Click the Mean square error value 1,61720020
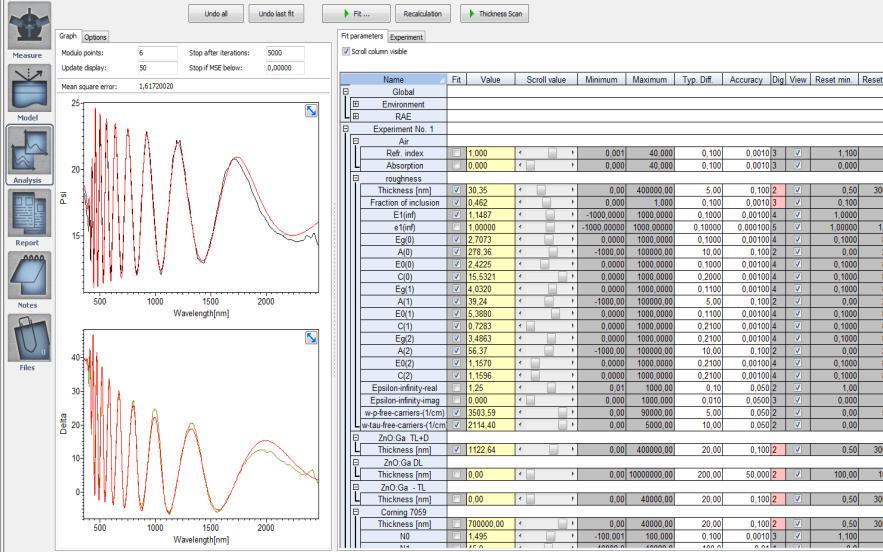 pos(156,87)
